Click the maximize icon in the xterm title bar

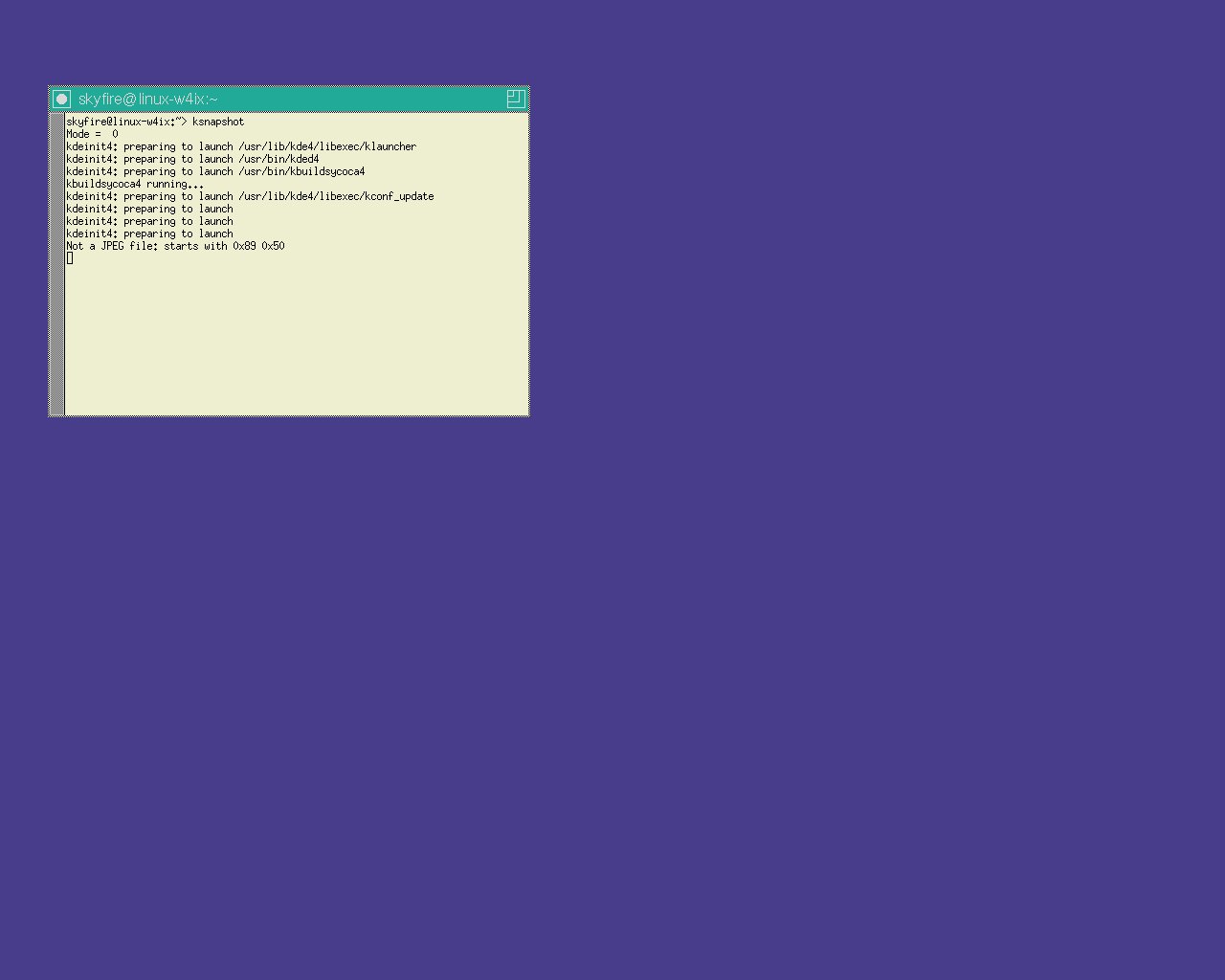point(515,99)
